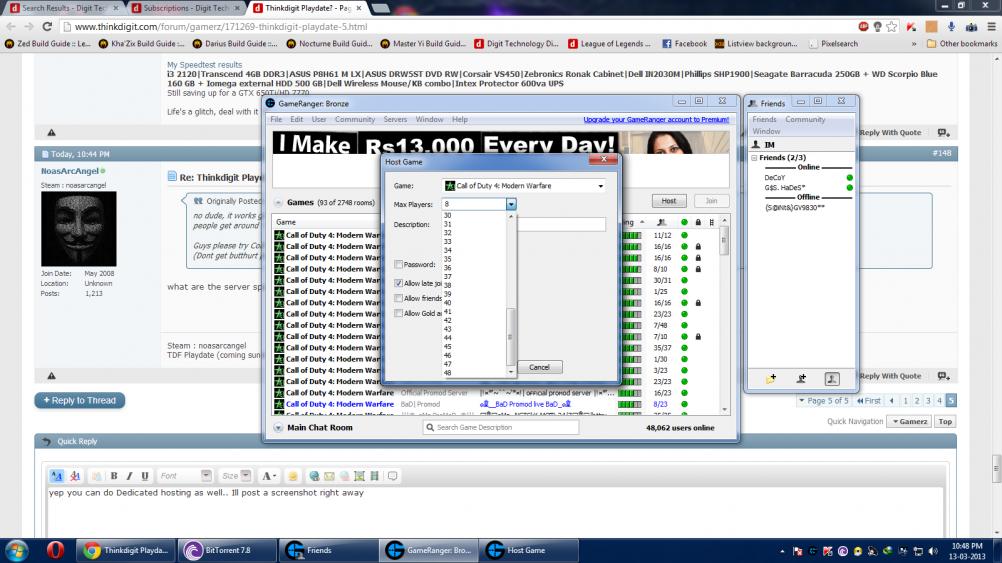Enable the Password checkbox in Host Game
This screenshot has height=563, width=1002.
pos(399,265)
